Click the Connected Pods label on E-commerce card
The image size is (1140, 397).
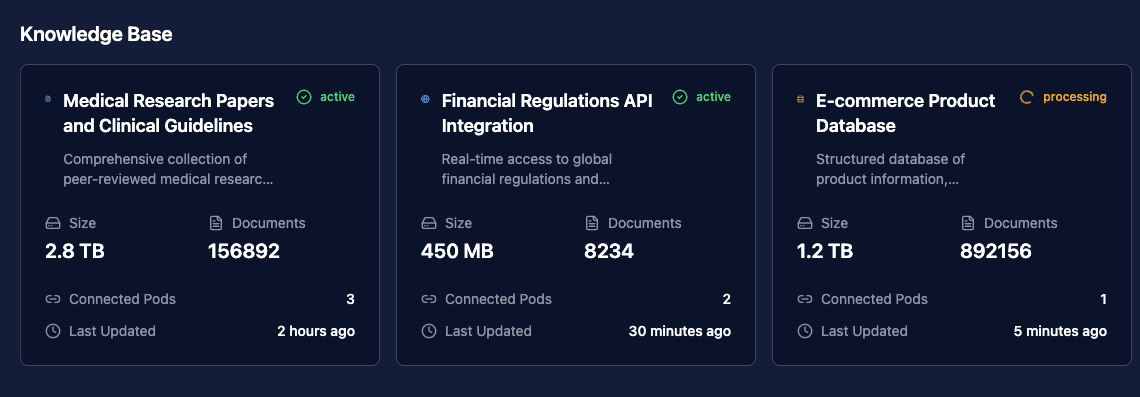tap(874, 299)
